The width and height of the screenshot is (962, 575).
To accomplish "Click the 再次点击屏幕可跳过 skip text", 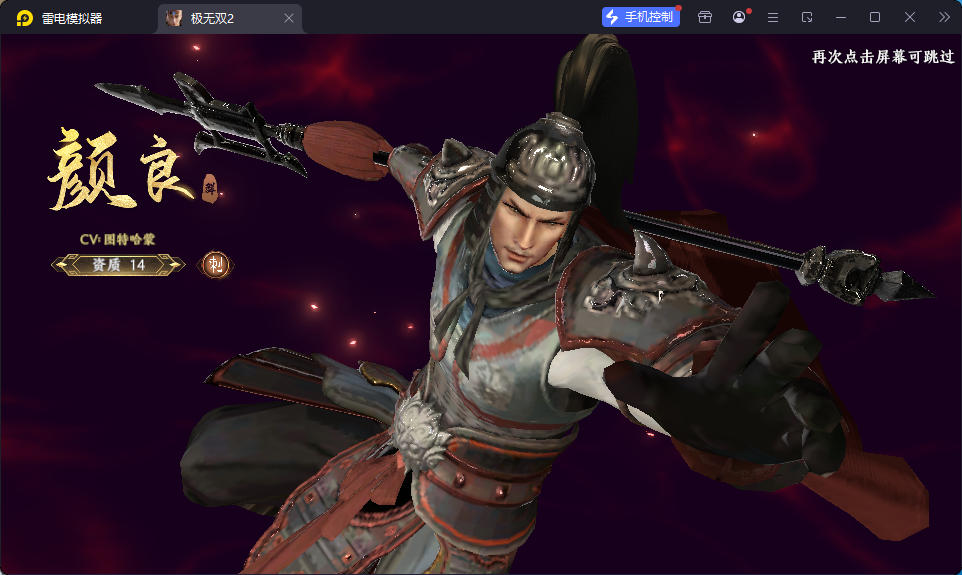I will pyautogui.click(x=883, y=57).
